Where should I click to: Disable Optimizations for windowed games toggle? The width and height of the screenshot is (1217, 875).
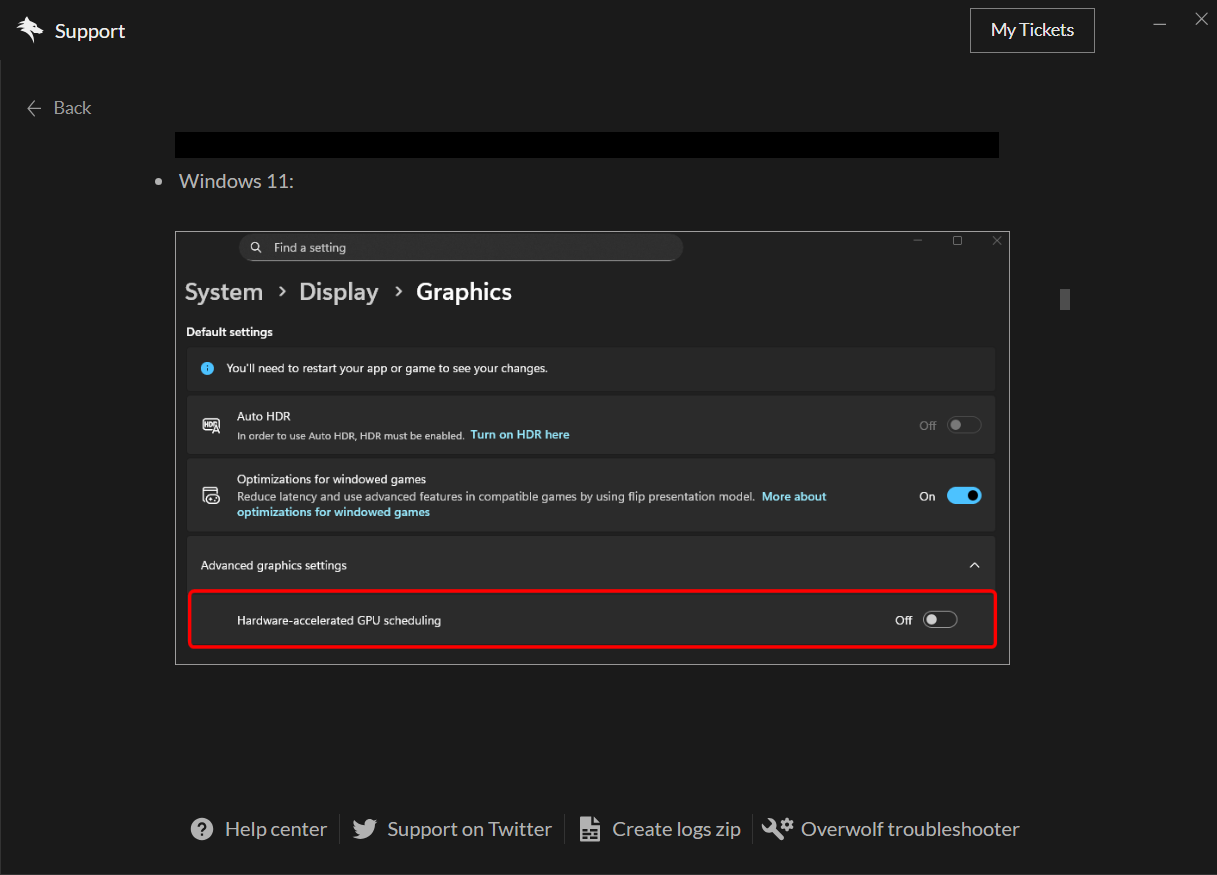[x=964, y=496]
